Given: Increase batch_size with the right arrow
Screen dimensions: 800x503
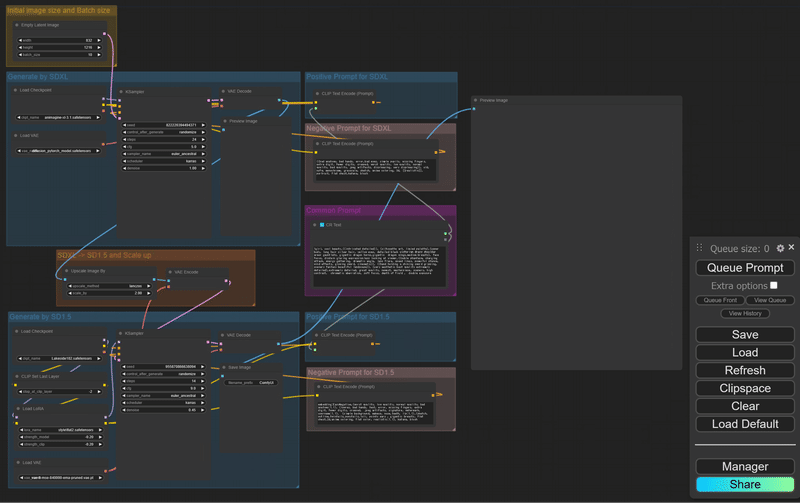Looking at the screenshot, I should [98, 55].
